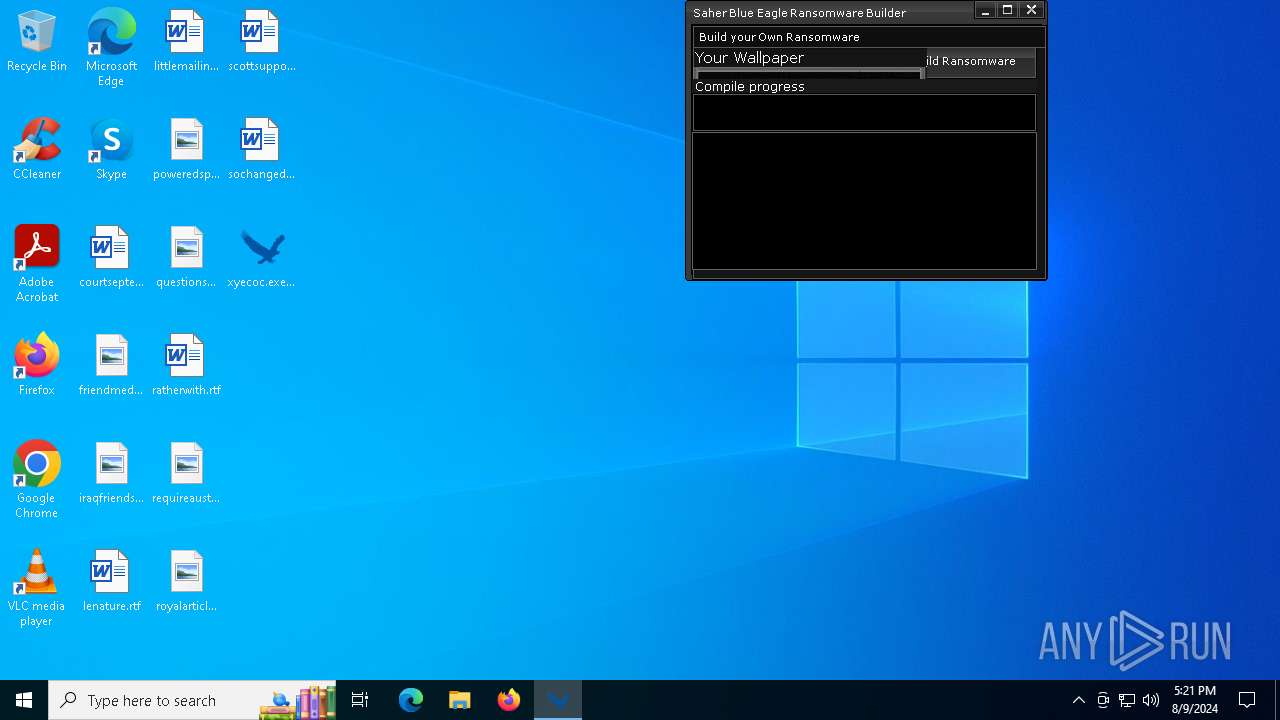Click the Compile progress bar area

point(864,112)
